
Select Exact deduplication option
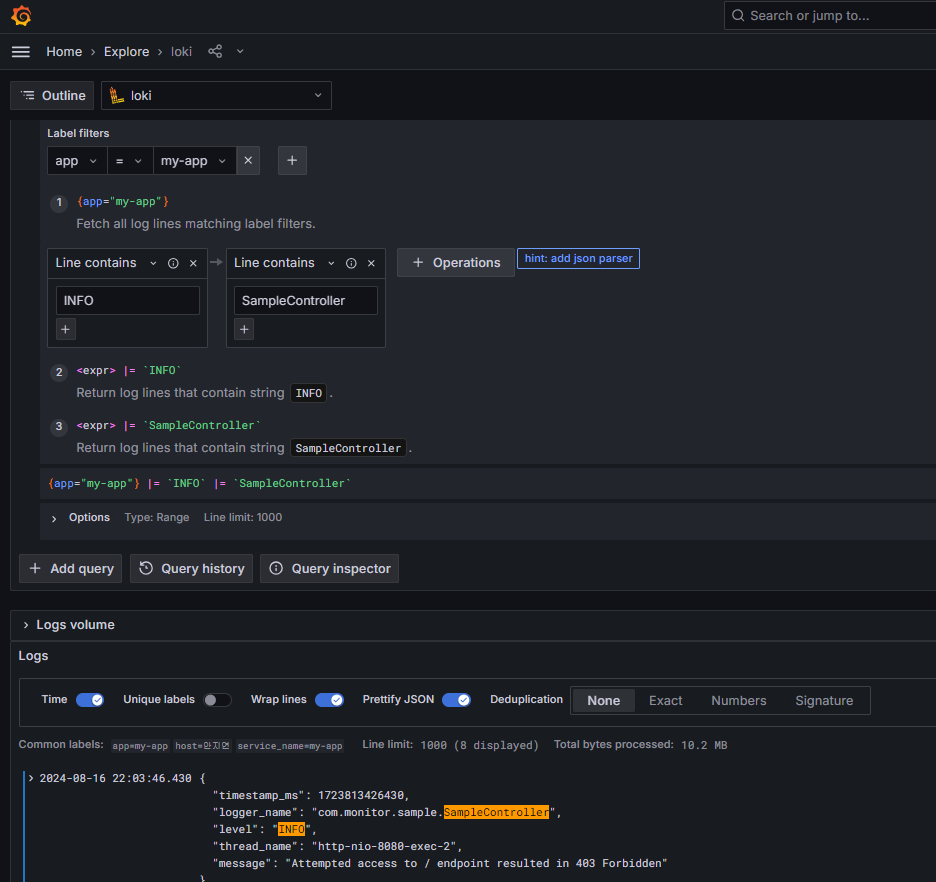666,701
